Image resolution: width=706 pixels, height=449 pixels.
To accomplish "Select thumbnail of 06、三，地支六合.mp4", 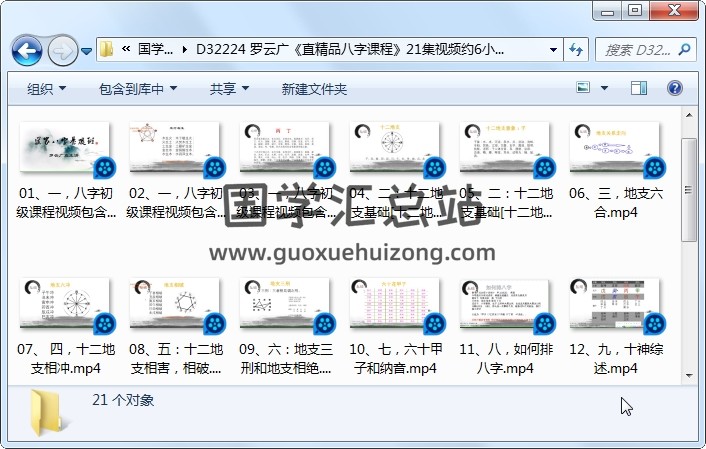I will (x=615, y=147).
